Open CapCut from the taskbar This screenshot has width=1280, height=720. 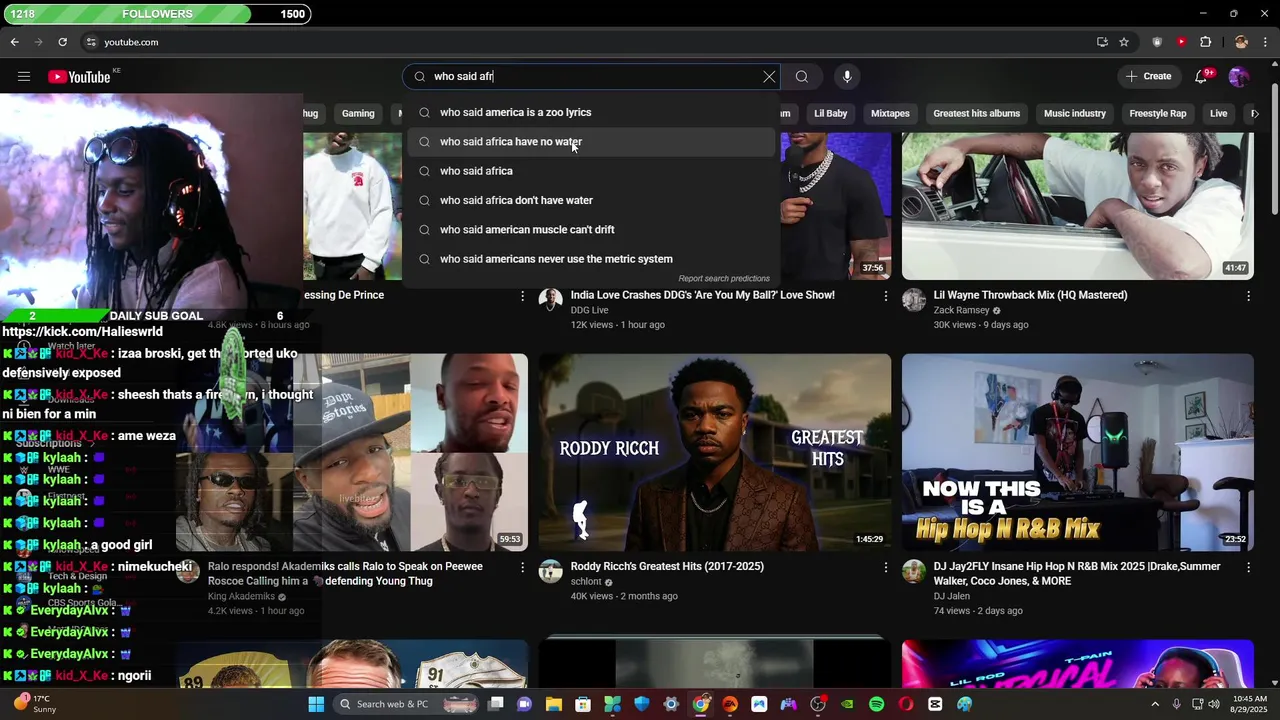(x=935, y=704)
